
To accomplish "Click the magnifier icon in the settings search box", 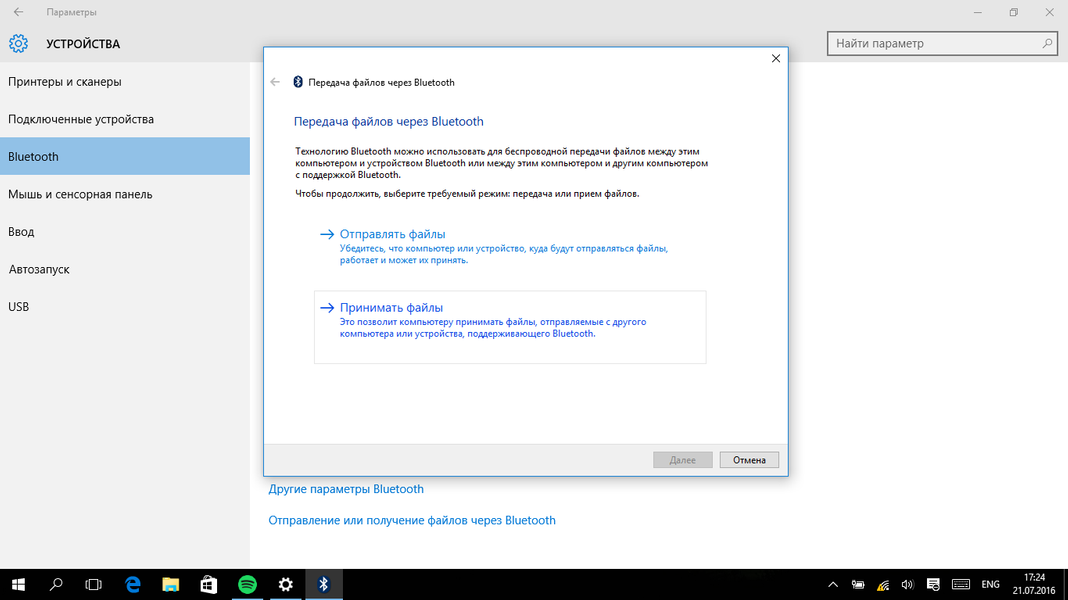I will click(x=1047, y=44).
